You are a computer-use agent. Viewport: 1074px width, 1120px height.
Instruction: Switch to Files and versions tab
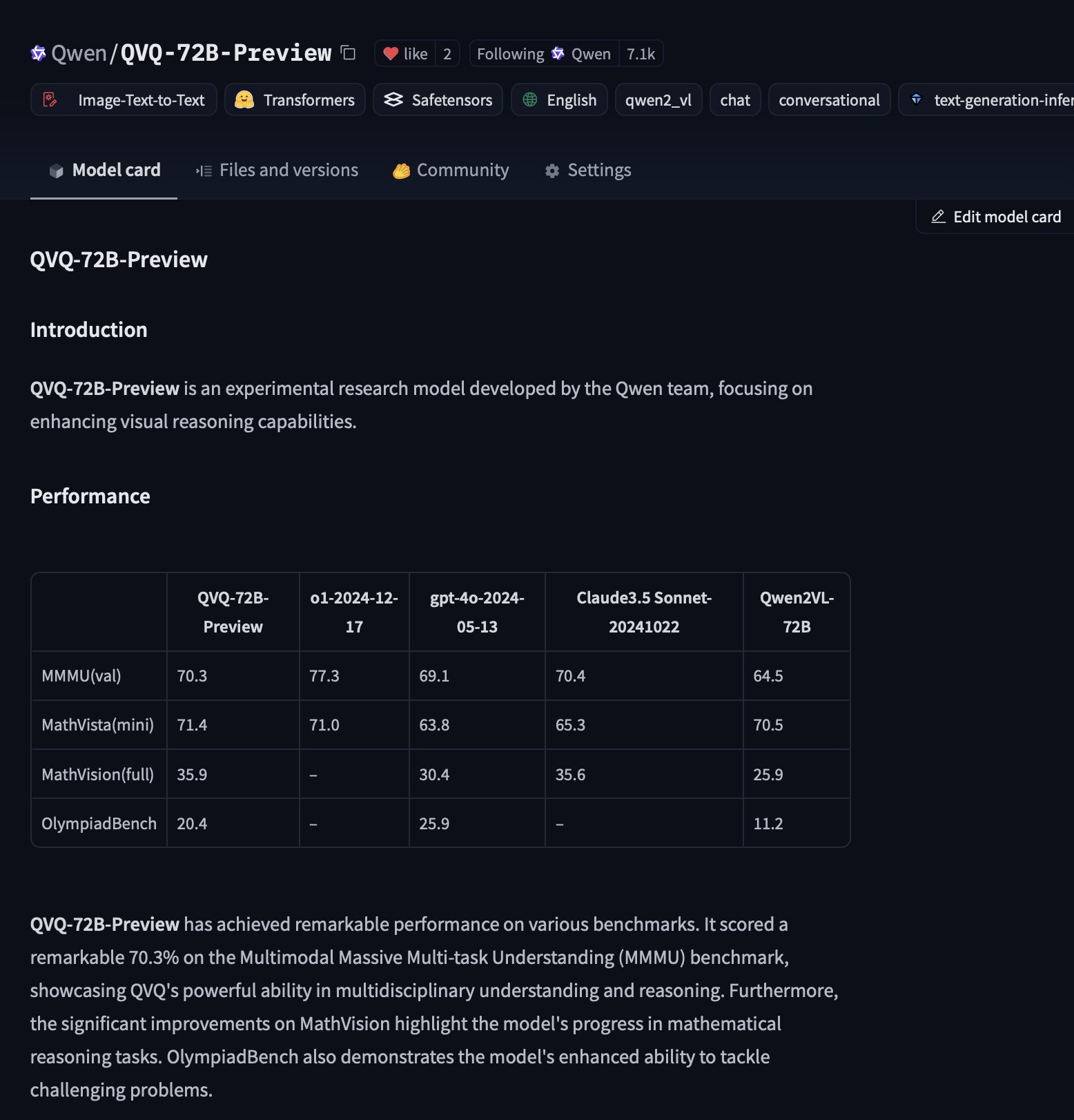[277, 170]
